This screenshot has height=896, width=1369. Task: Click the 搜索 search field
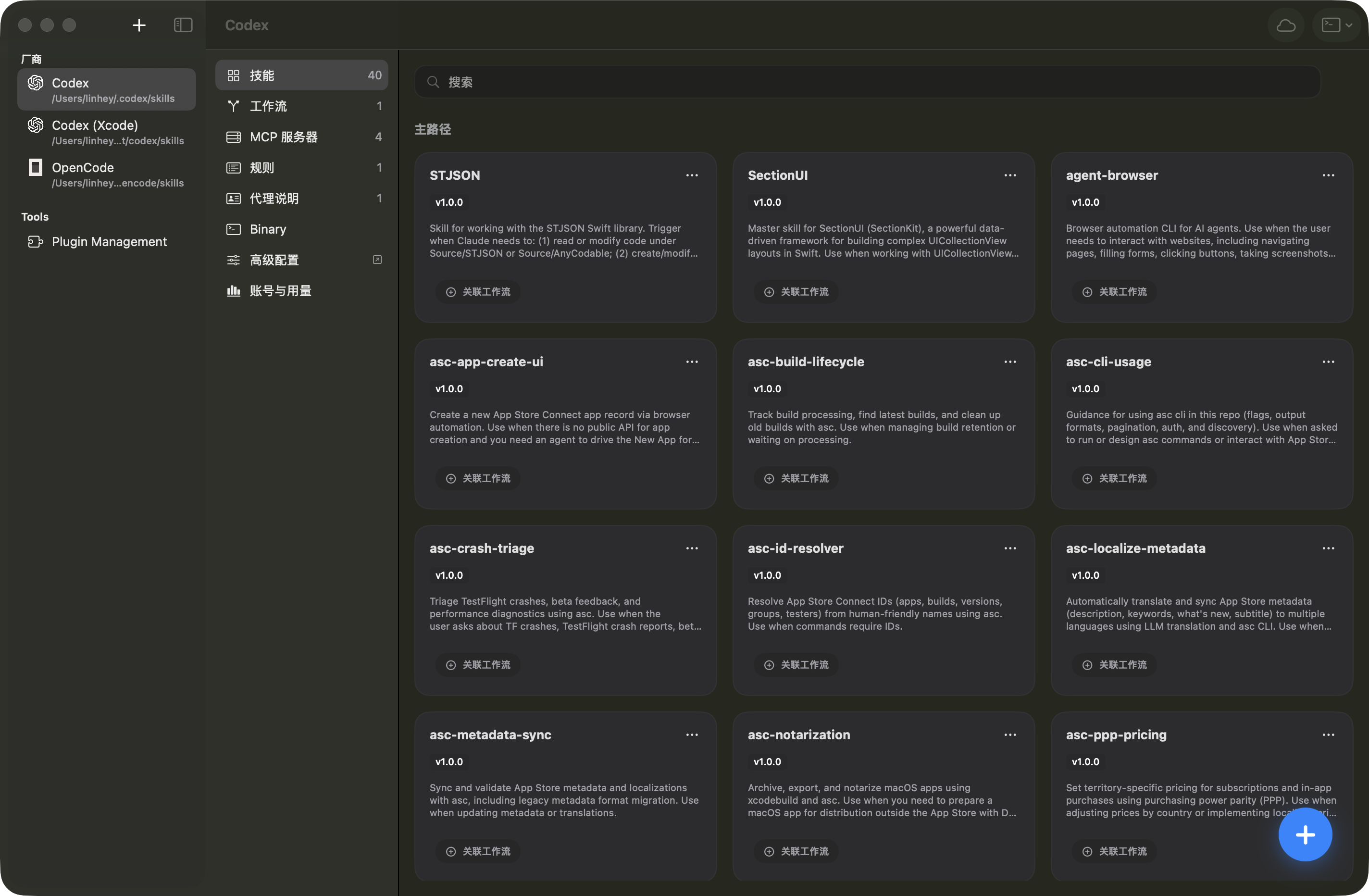(867, 82)
